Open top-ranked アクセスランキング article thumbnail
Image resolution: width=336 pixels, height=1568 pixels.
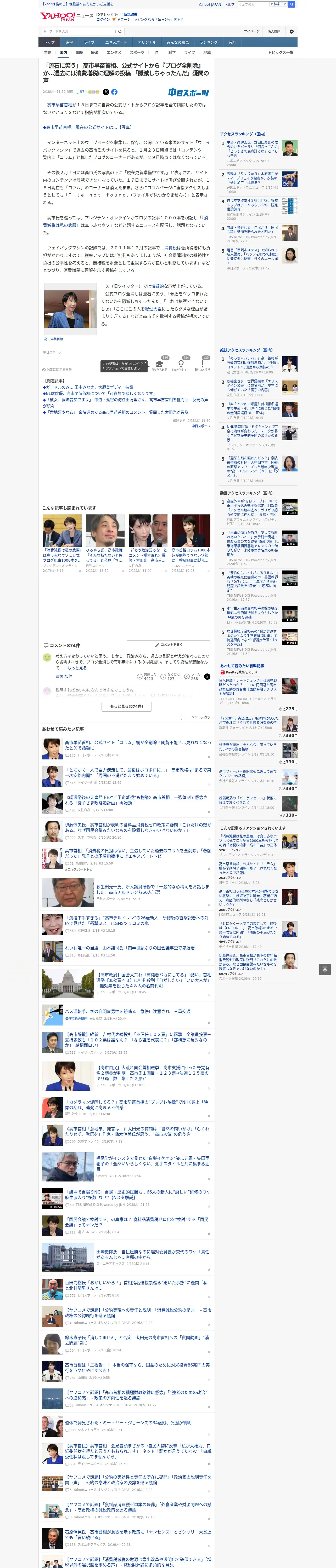click(x=290, y=148)
